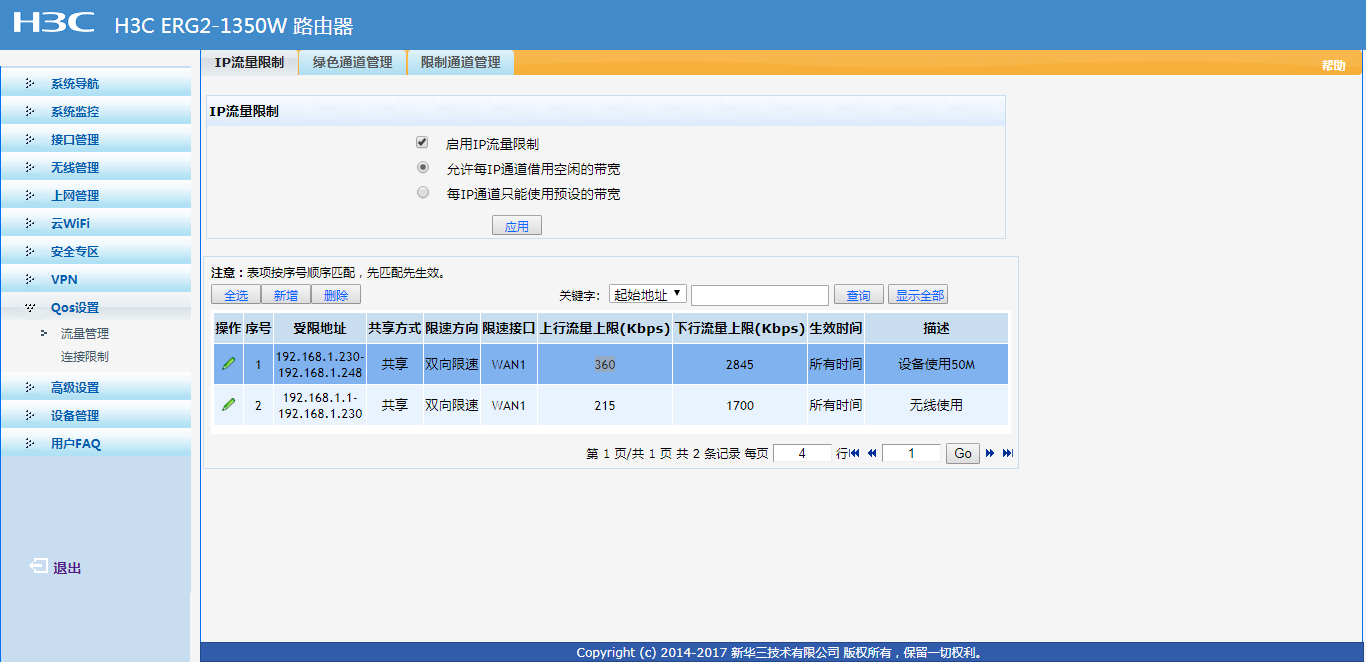Expand the 系统导航 menu

96,83
